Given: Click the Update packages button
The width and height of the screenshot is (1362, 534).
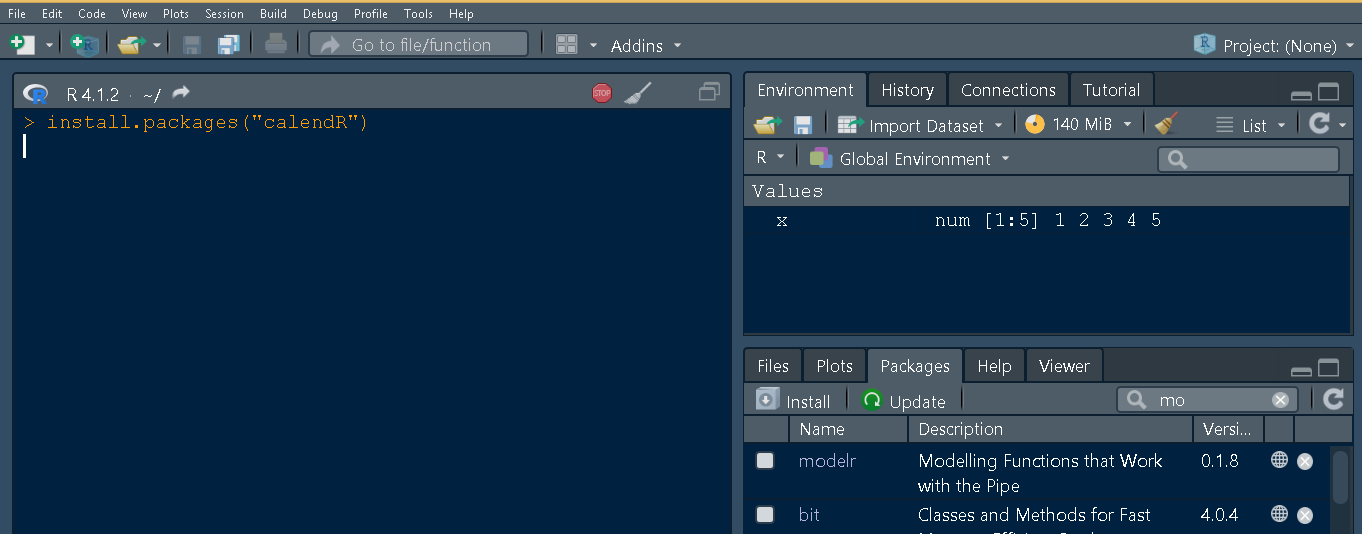Looking at the screenshot, I should point(904,401).
